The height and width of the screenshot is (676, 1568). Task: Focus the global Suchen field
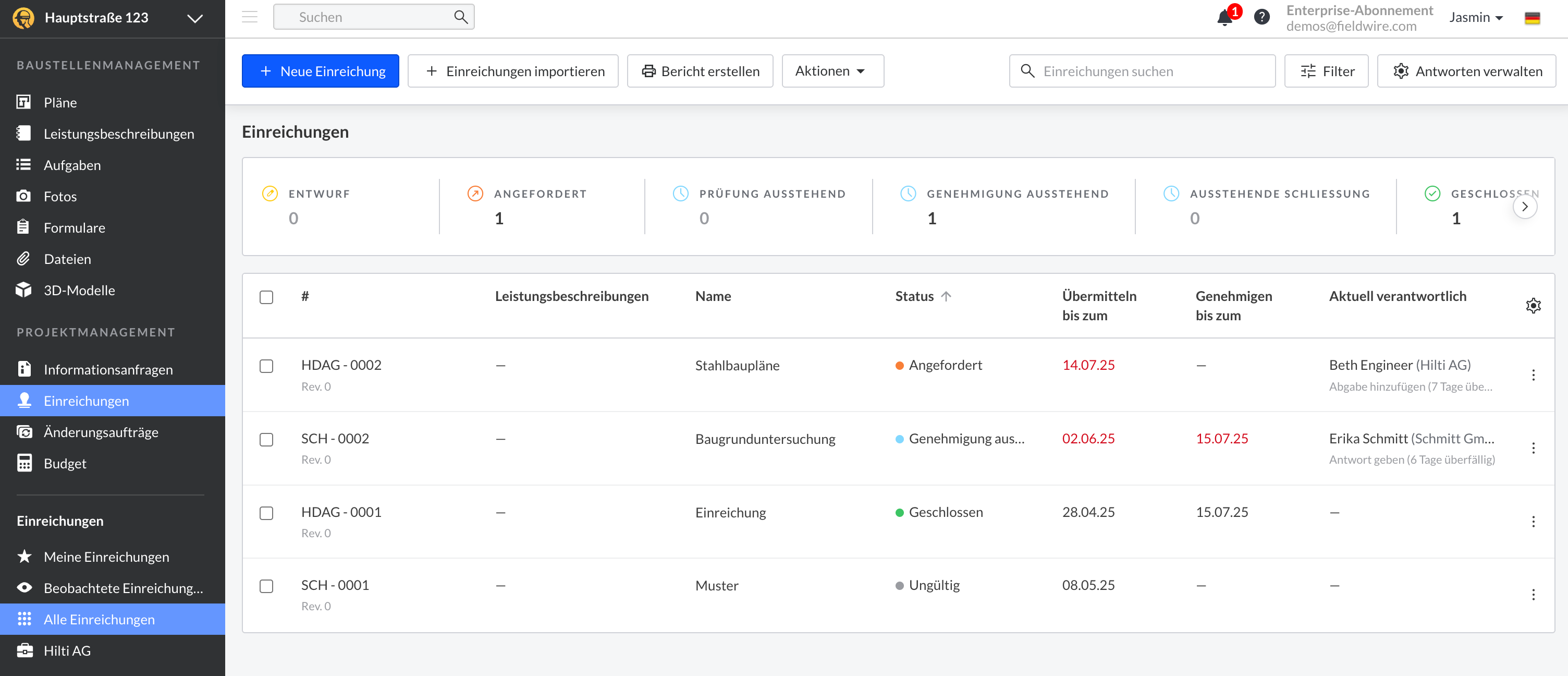click(373, 17)
